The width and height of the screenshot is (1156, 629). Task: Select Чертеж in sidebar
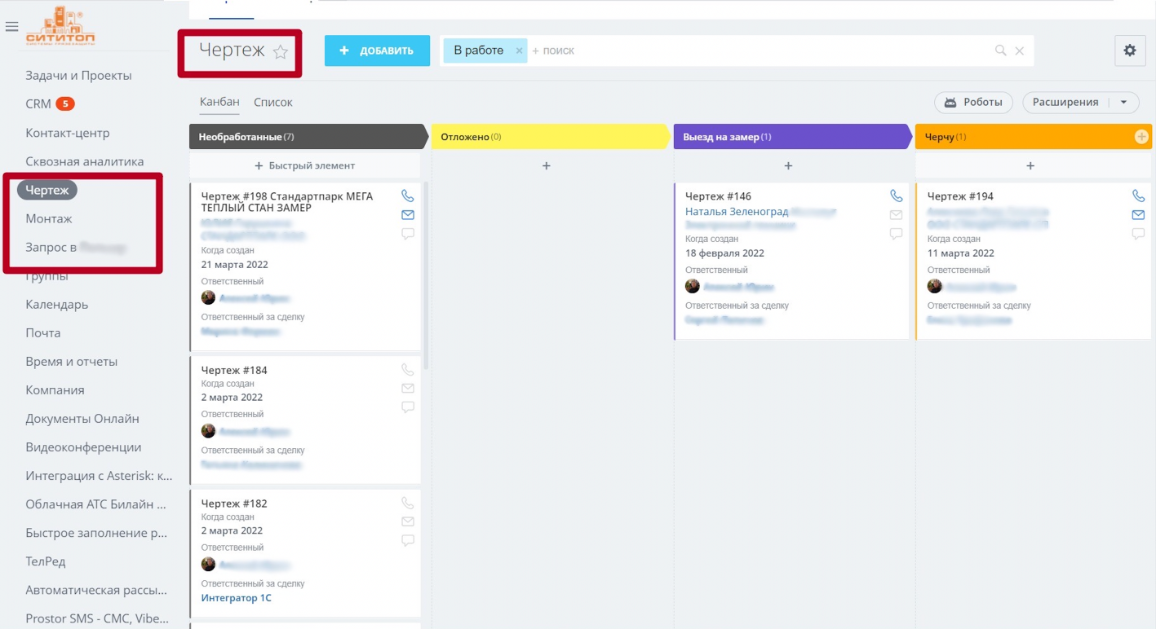[x=47, y=190]
